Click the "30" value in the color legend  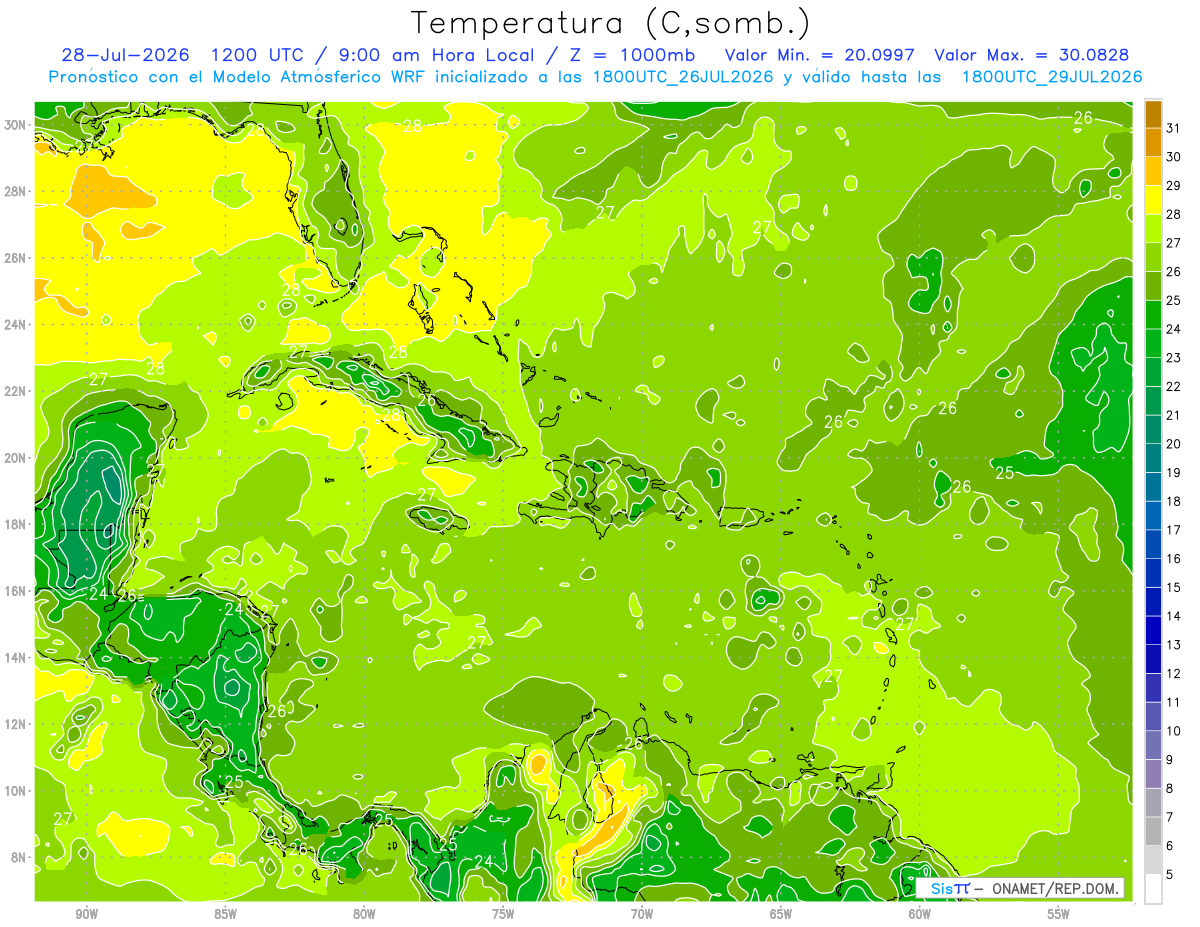[1173, 157]
